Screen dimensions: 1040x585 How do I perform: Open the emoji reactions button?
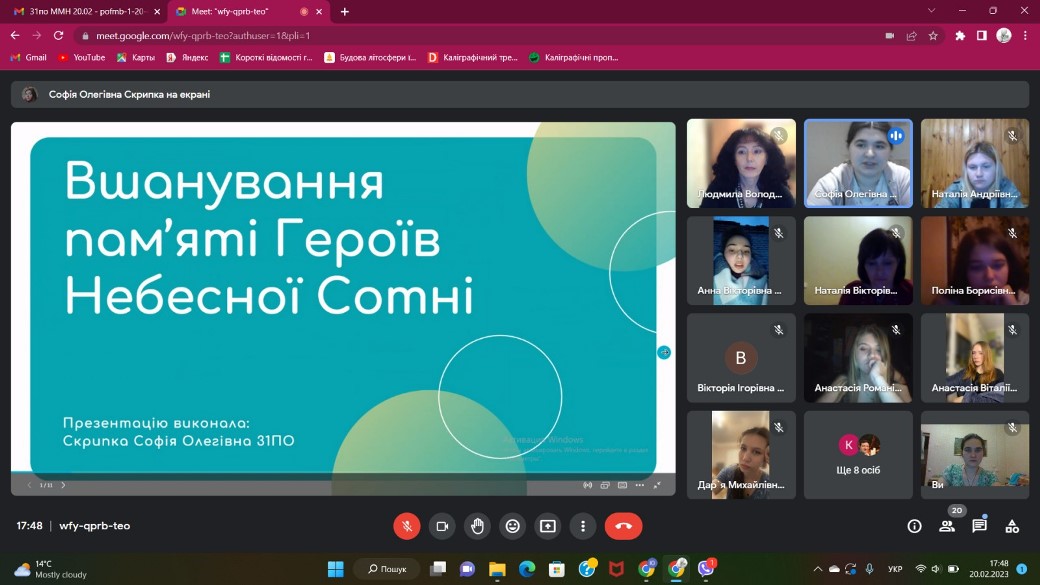coord(512,526)
